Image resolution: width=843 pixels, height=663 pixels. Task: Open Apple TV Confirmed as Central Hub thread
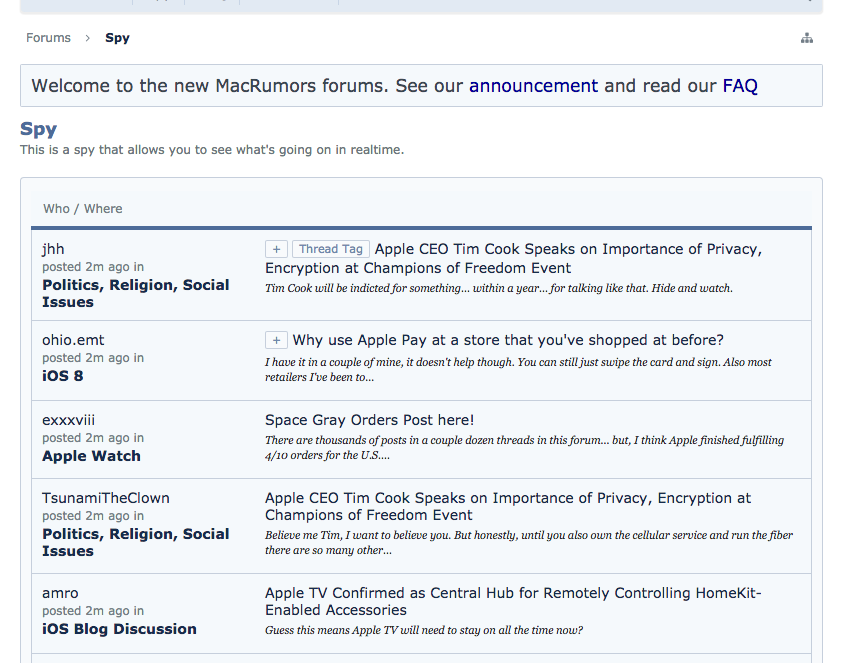pos(513,602)
